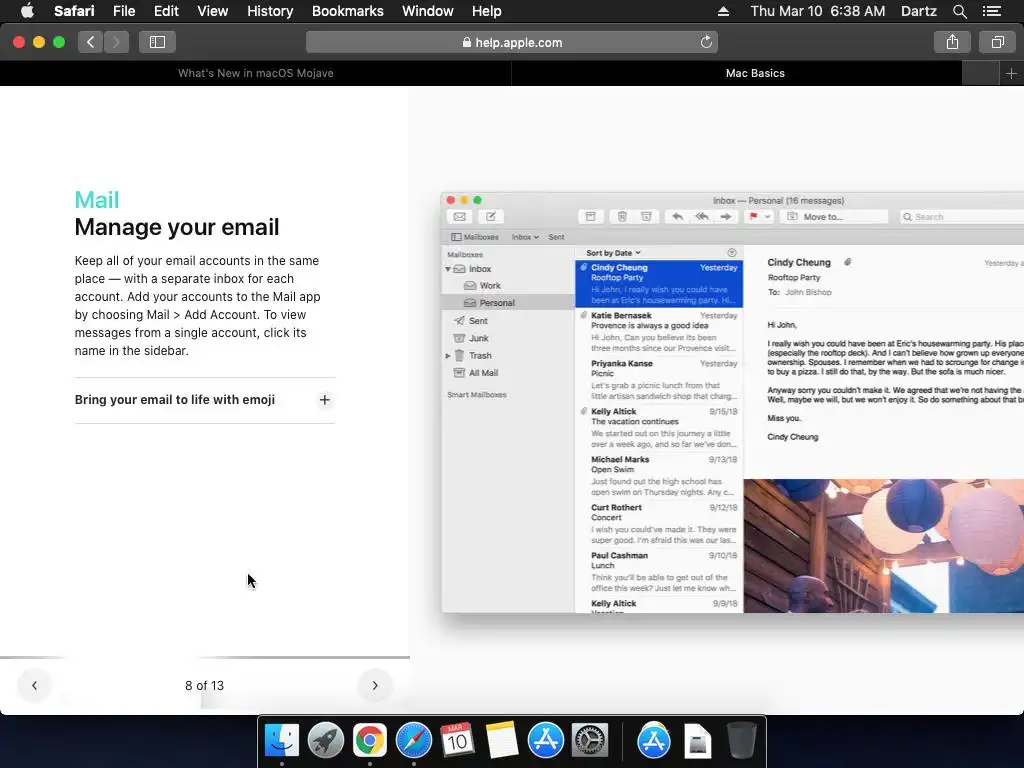
Task: Open Launchpad rocket in Dock
Action: tap(325, 741)
